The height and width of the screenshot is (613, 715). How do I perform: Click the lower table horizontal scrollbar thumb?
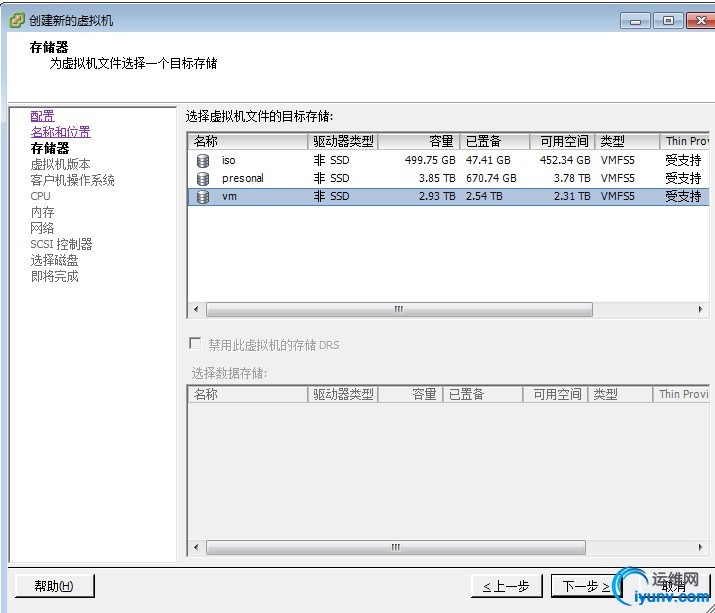(395, 547)
